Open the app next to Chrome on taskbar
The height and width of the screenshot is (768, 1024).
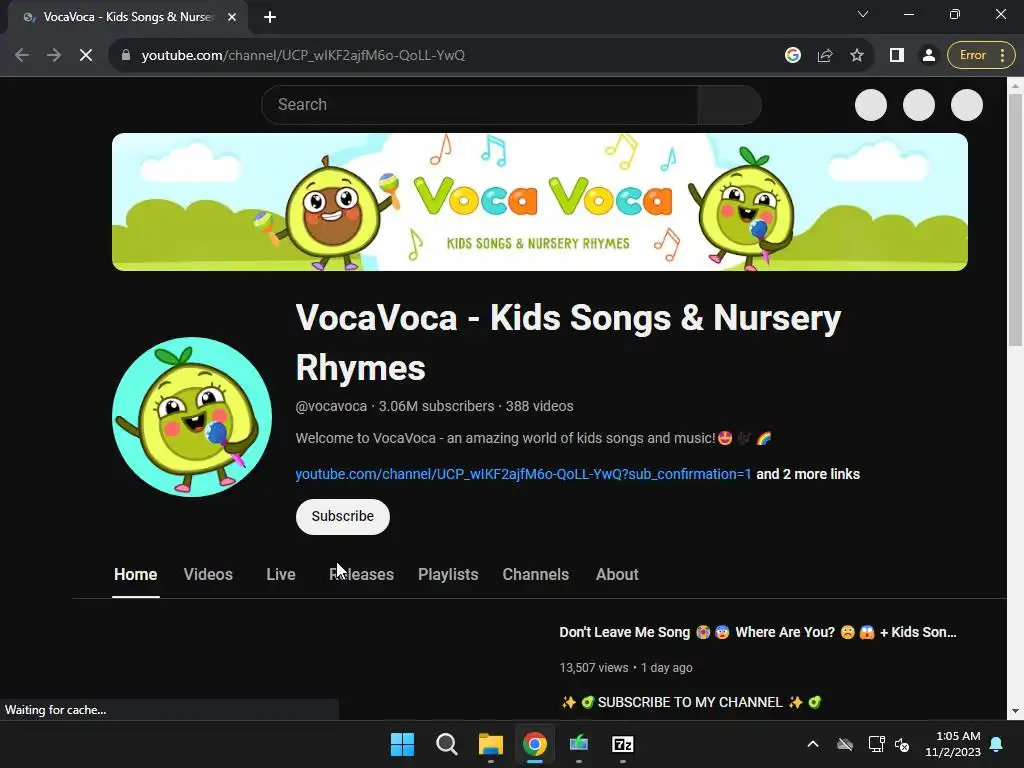click(579, 744)
